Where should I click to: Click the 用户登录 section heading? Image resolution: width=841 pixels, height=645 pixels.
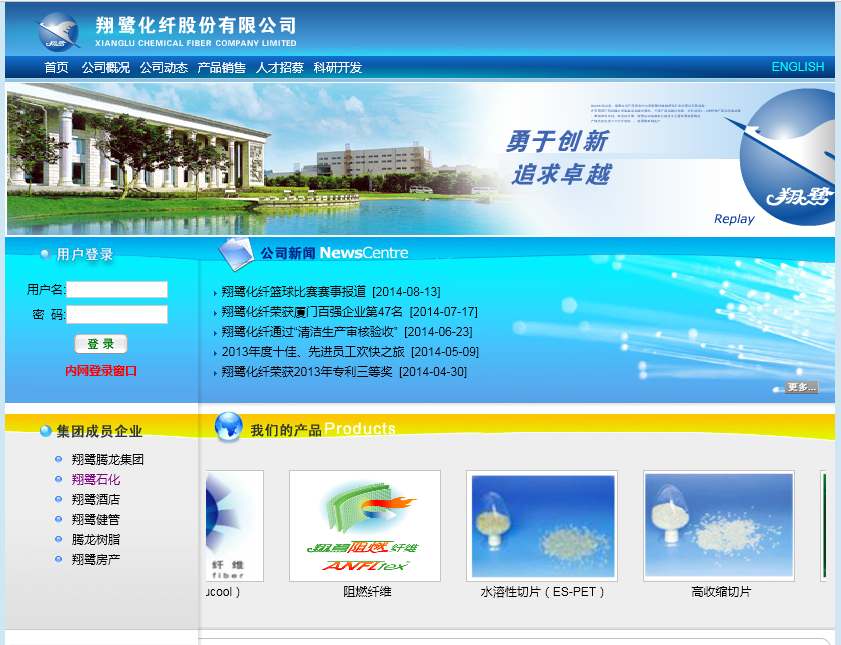[85, 254]
